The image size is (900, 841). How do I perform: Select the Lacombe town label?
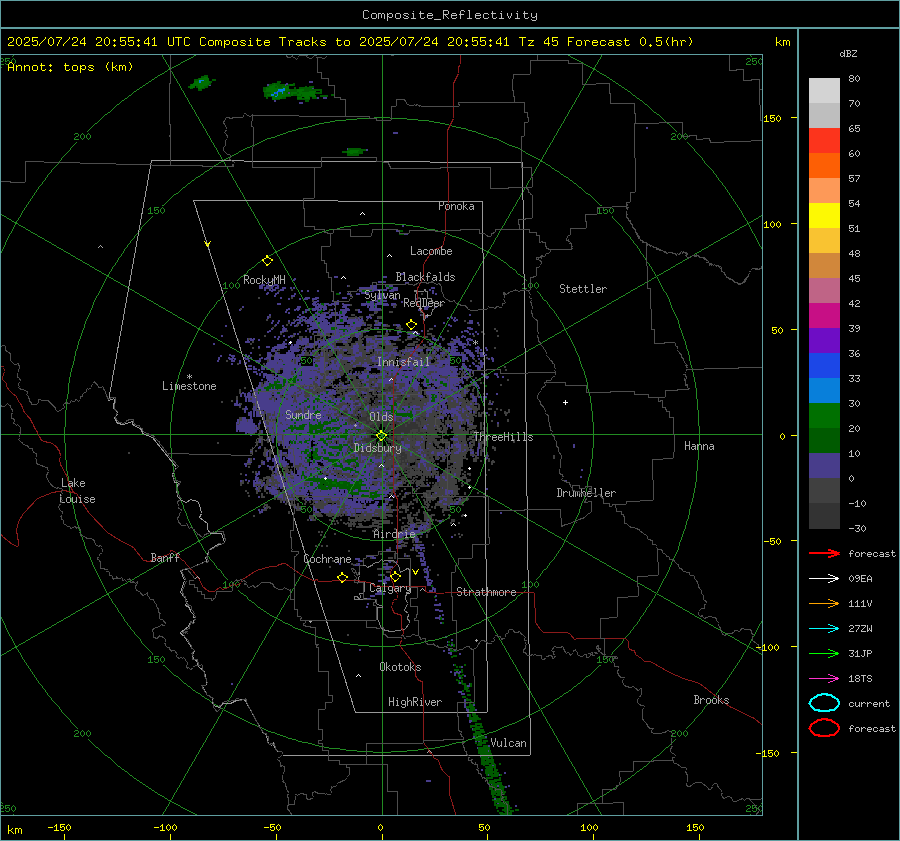(x=431, y=251)
